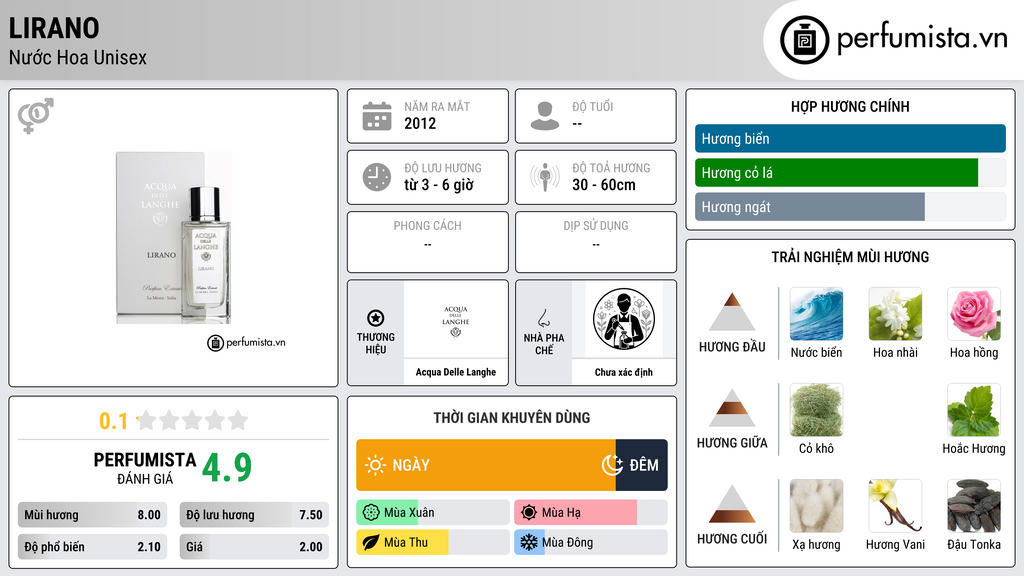The width and height of the screenshot is (1024, 576).
Task: Click the person icon beside Độ tuổi
Action: (545, 116)
